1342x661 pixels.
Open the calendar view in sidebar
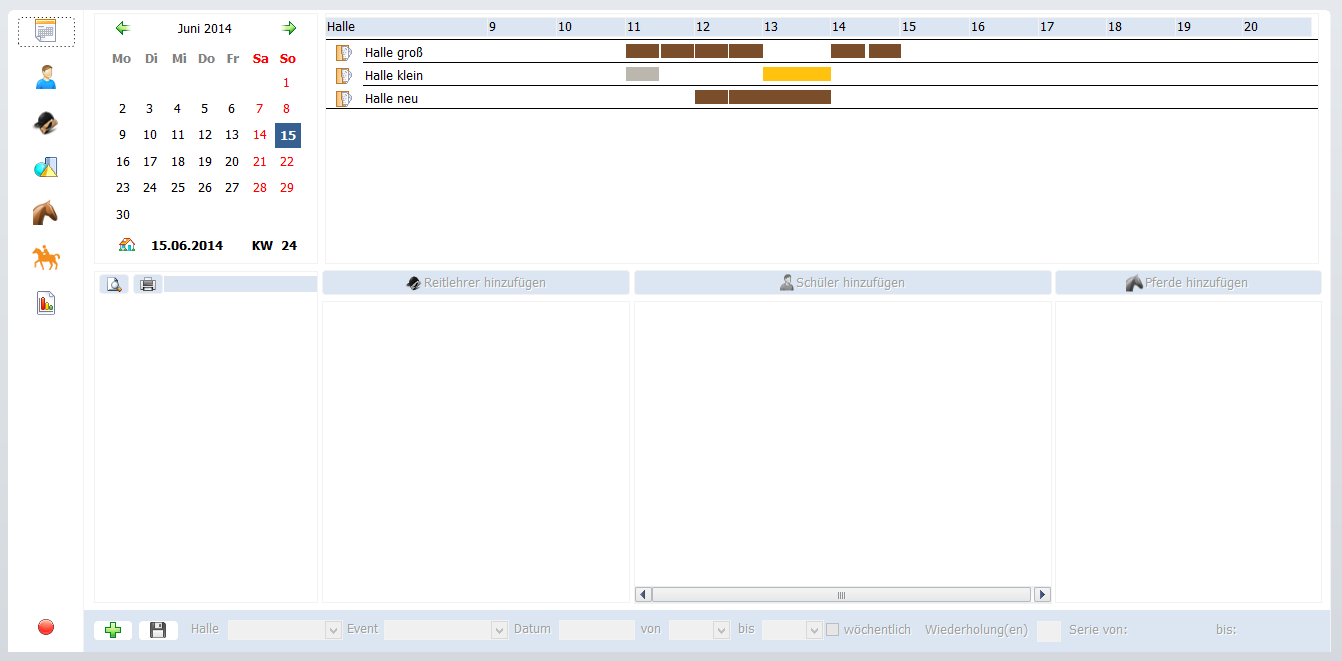(x=46, y=31)
